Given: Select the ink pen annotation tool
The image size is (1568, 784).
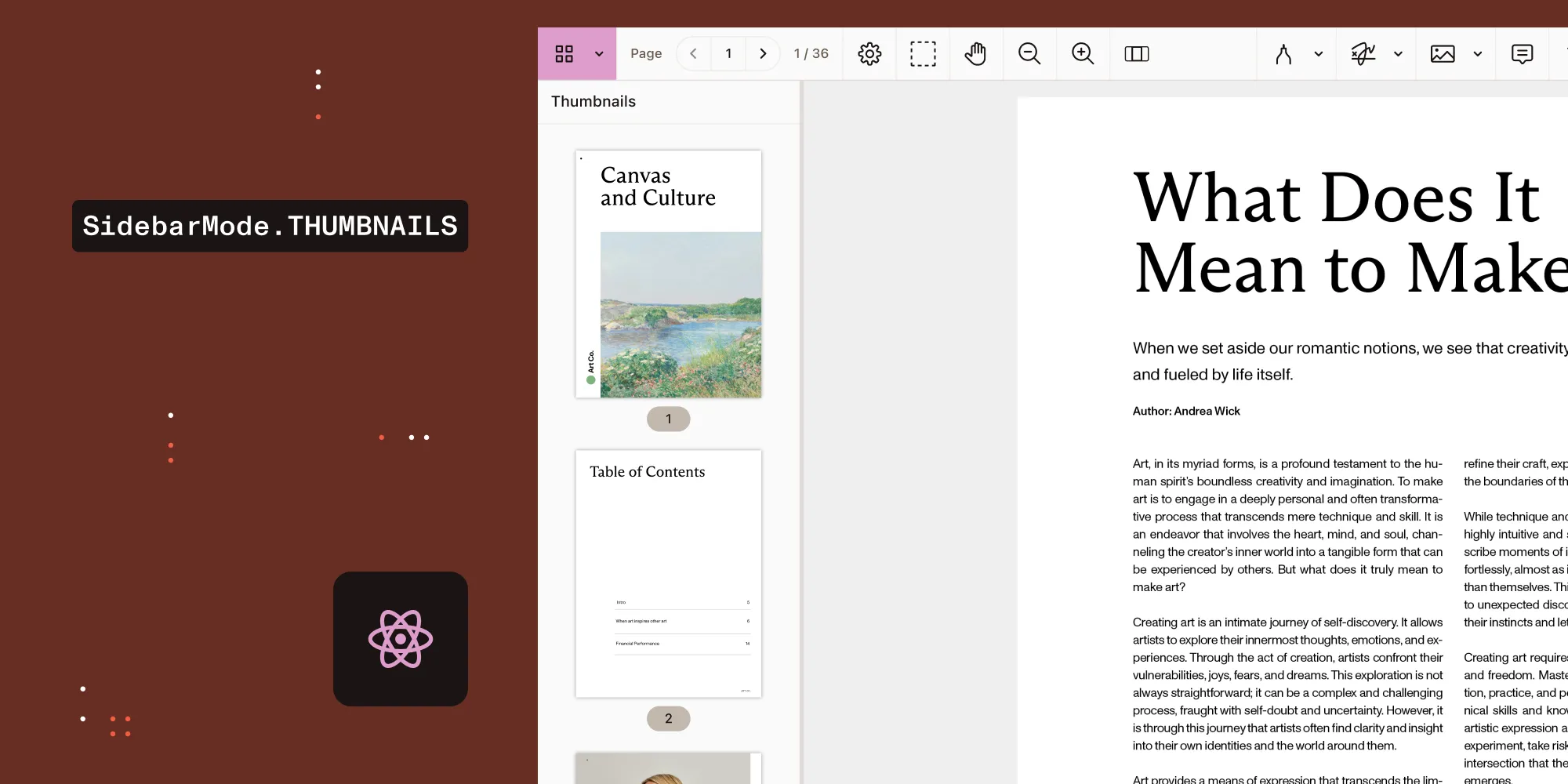Looking at the screenshot, I should [1283, 54].
